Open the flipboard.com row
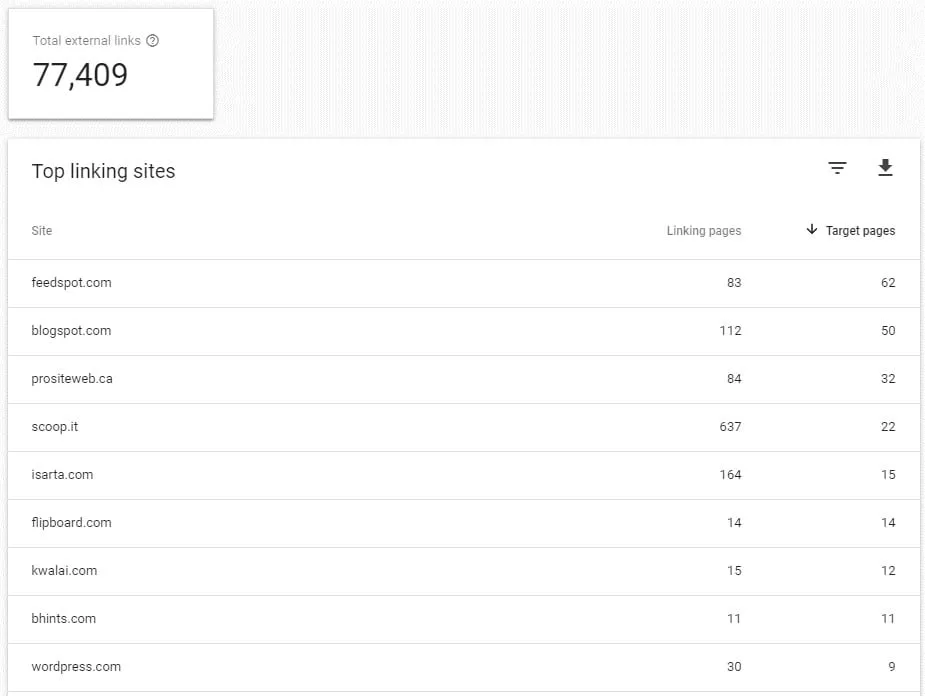The width and height of the screenshot is (925, 696). (72, 522)
